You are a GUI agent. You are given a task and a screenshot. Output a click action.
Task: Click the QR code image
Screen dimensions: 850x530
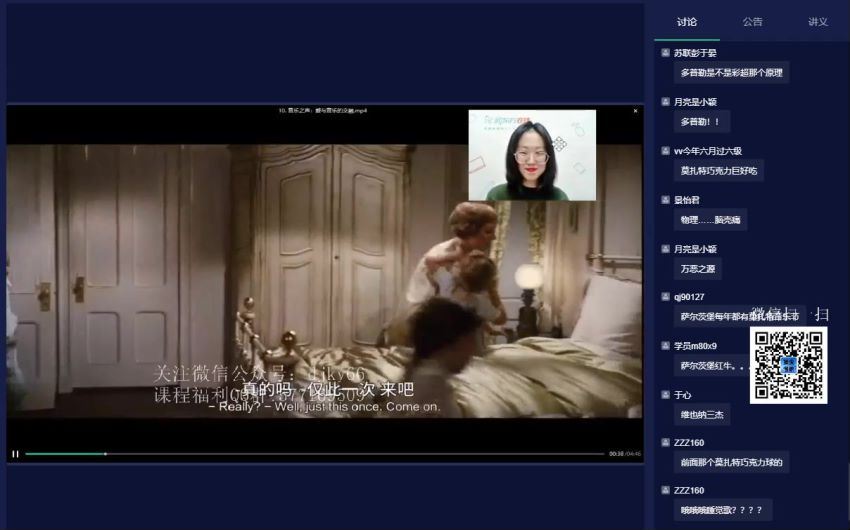(788, 365)
